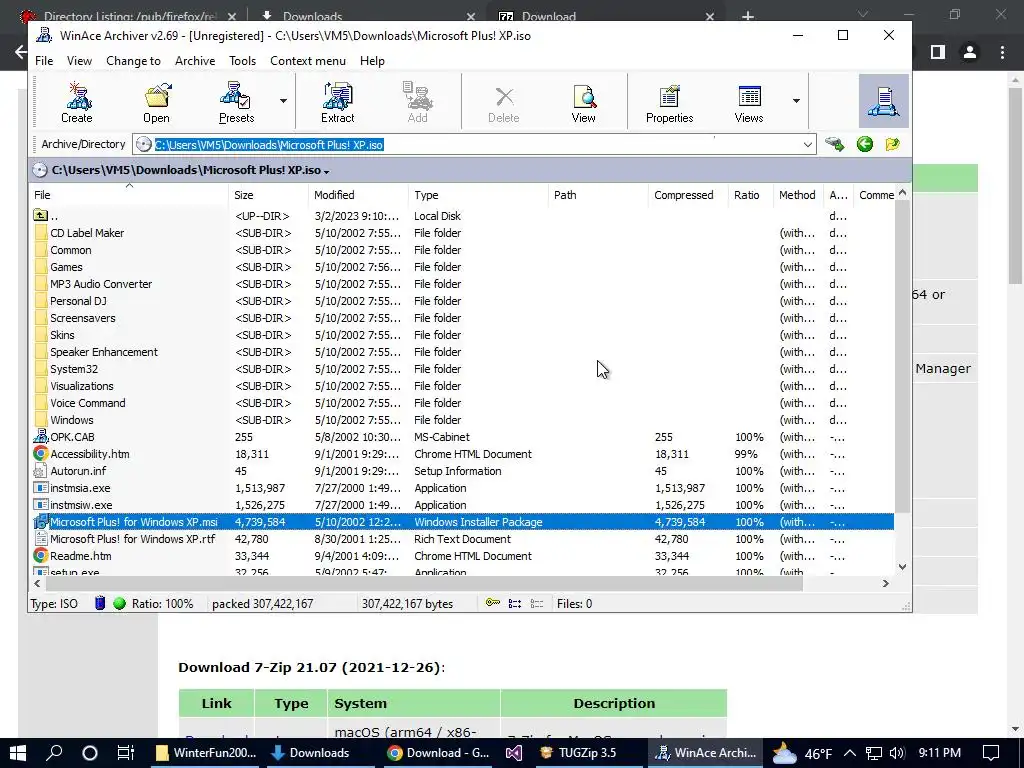
Task: Click the yellow folder-up icon beside the address bar
Action: tap(893, 144)
